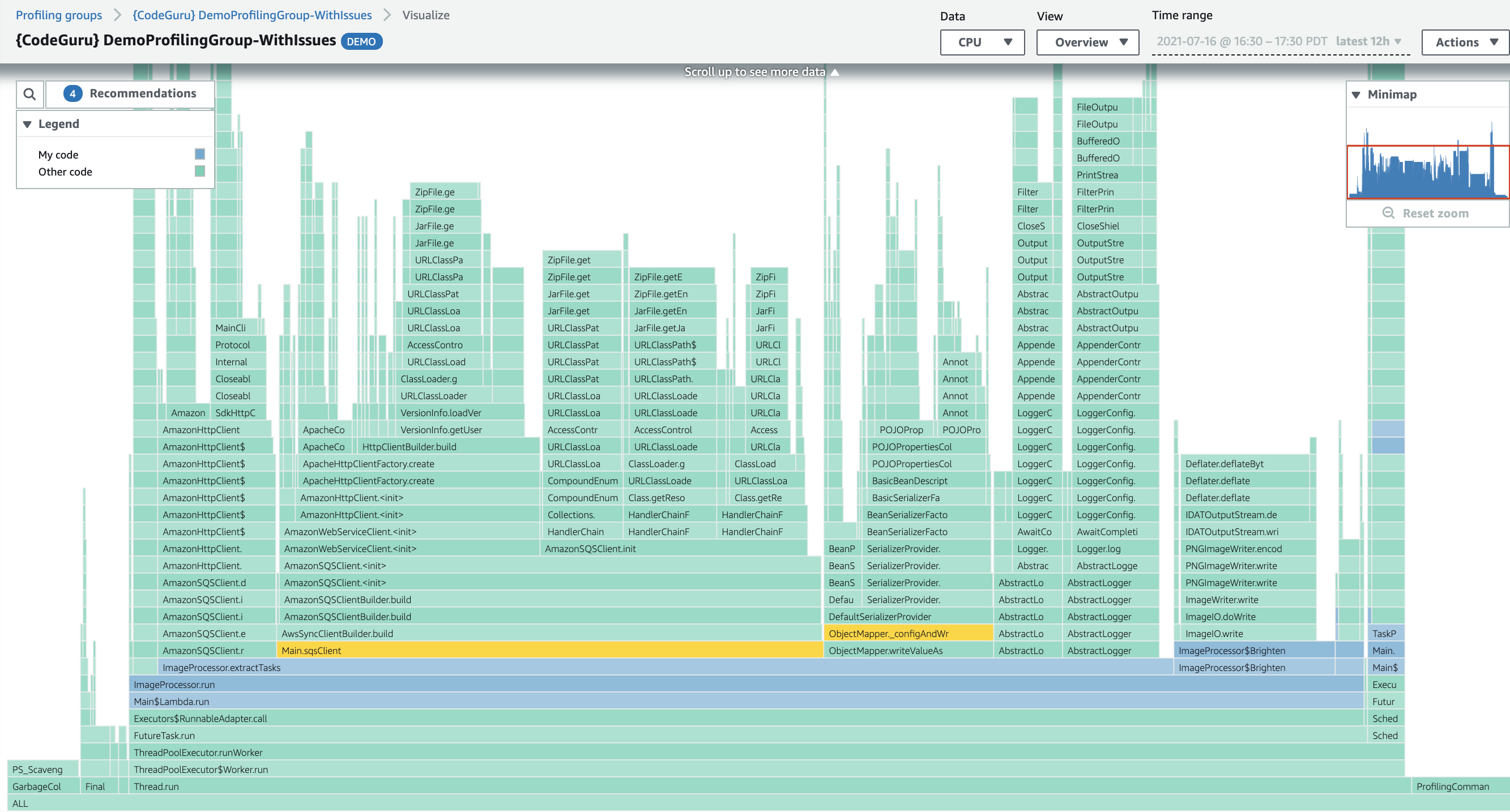Click Other code legend indicator
This screenshot has height=812, width=1510.
click(x=199, y=172)
